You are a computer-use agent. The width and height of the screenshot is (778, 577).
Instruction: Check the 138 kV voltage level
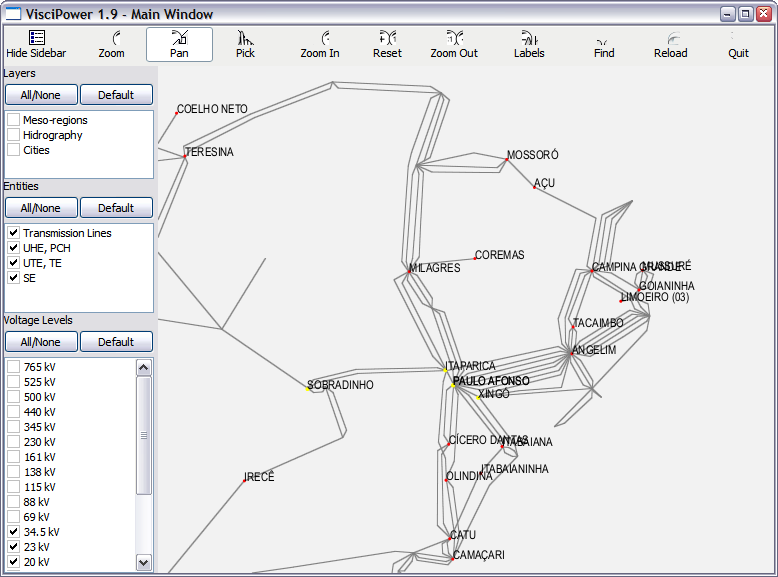pyautogui.click(x=14, y=471)
